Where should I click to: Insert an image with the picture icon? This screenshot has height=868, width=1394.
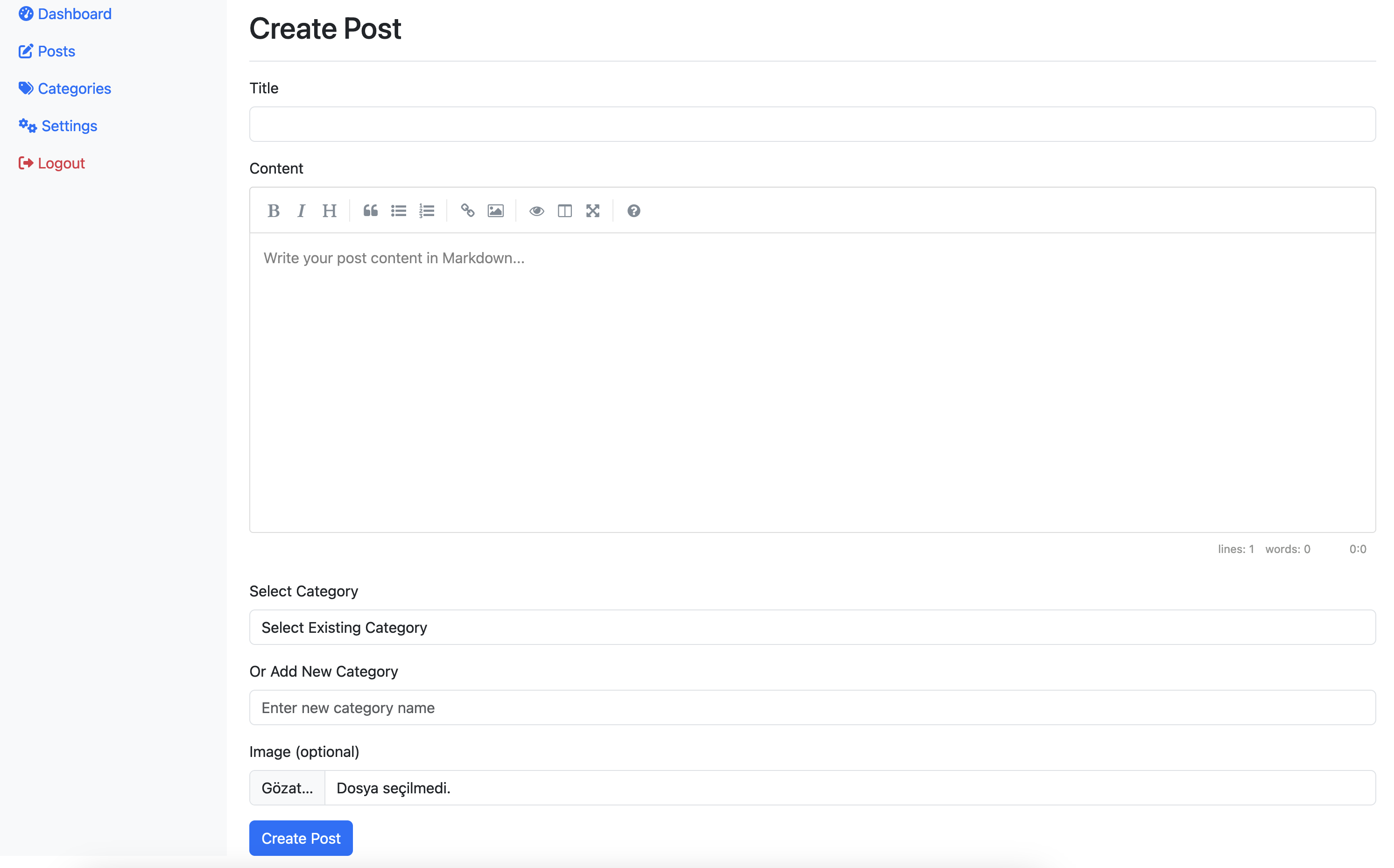(495, 210)
